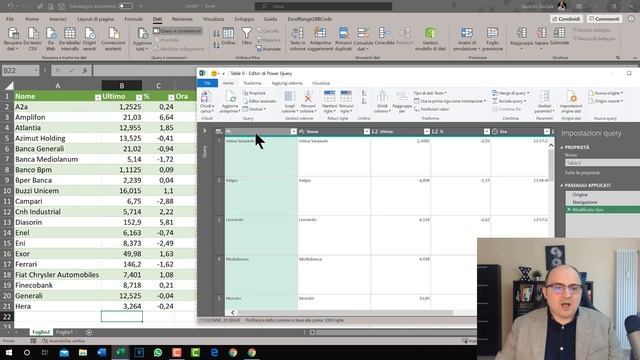This screenshot has width=640, height=360.
Task: Open Origini recenti icon
Action: (x=89, y=39)
